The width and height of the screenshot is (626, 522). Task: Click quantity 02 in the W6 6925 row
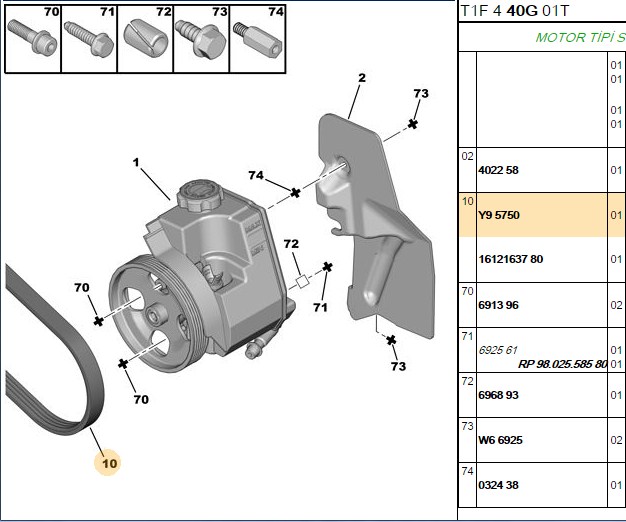point(616,440)
